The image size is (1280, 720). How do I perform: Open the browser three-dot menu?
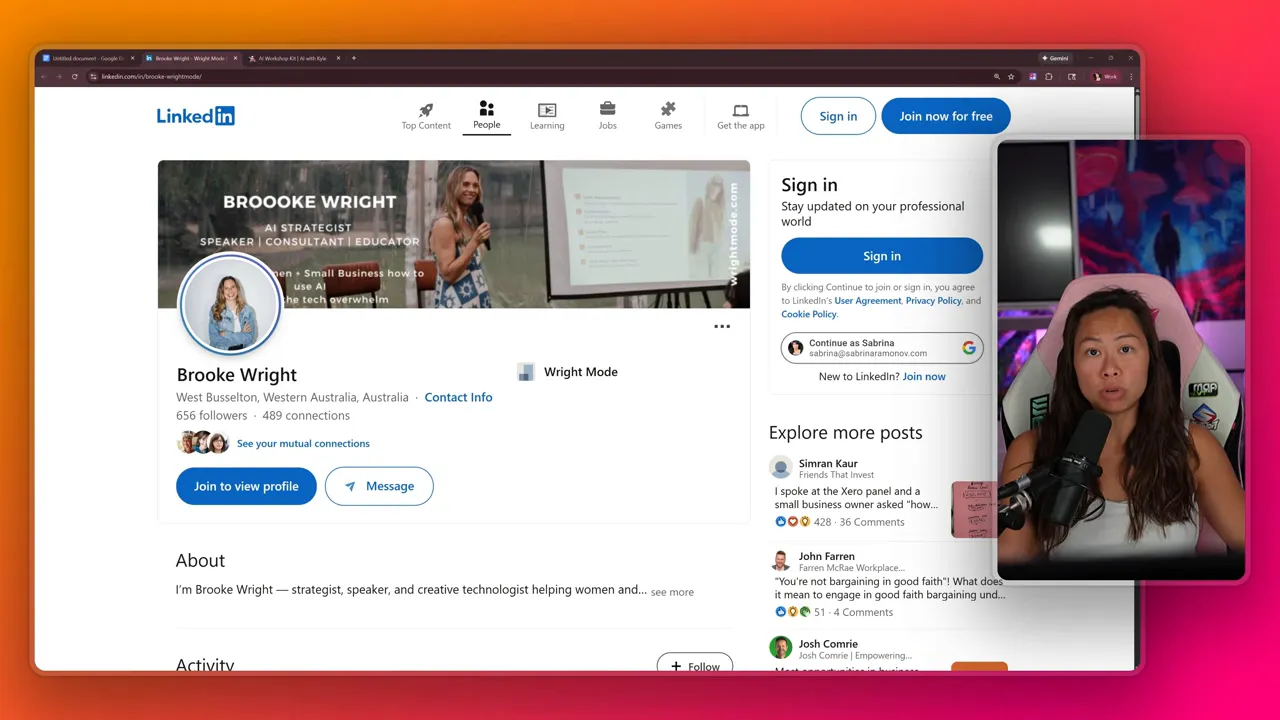pyautogui.click(x=1131, y=76)
